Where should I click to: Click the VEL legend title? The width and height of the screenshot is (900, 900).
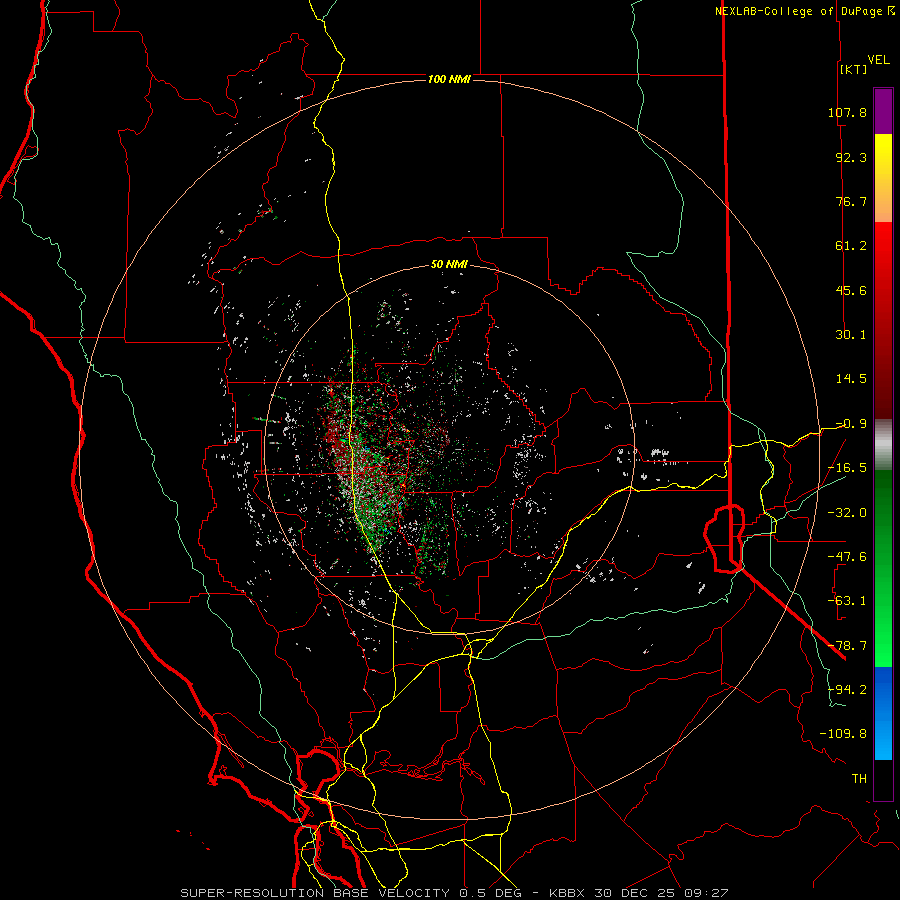[x=878, y=60]
